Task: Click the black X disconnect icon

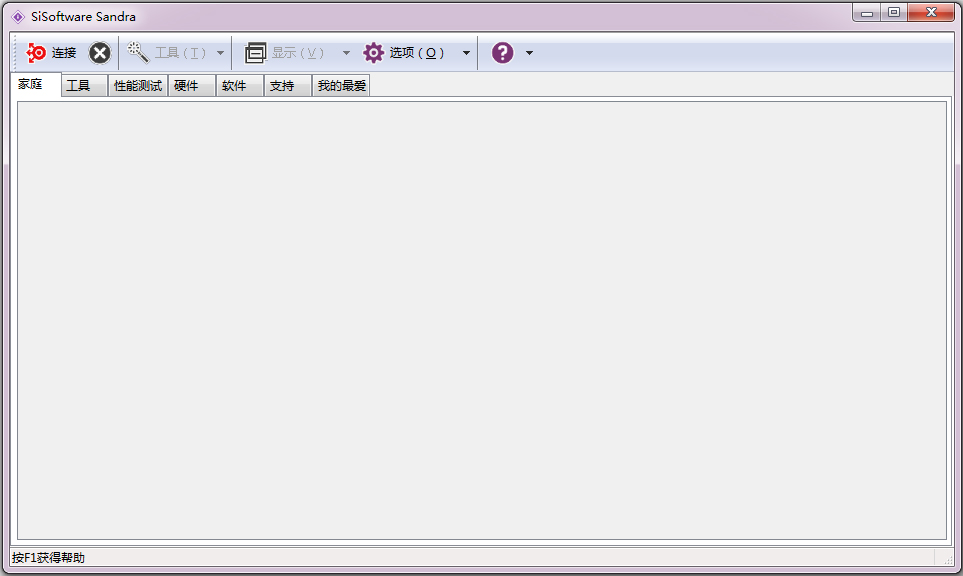Action: coord(99,53)
